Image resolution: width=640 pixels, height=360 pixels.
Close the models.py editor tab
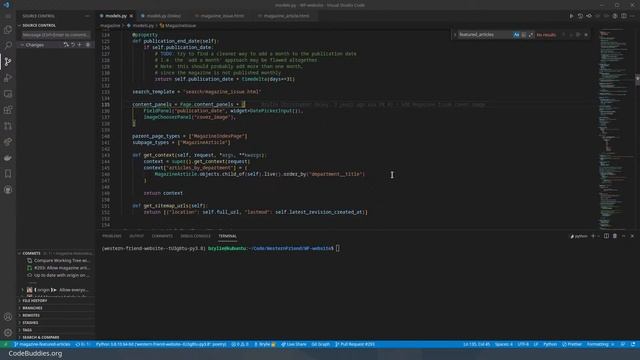[x=131, y=16]
